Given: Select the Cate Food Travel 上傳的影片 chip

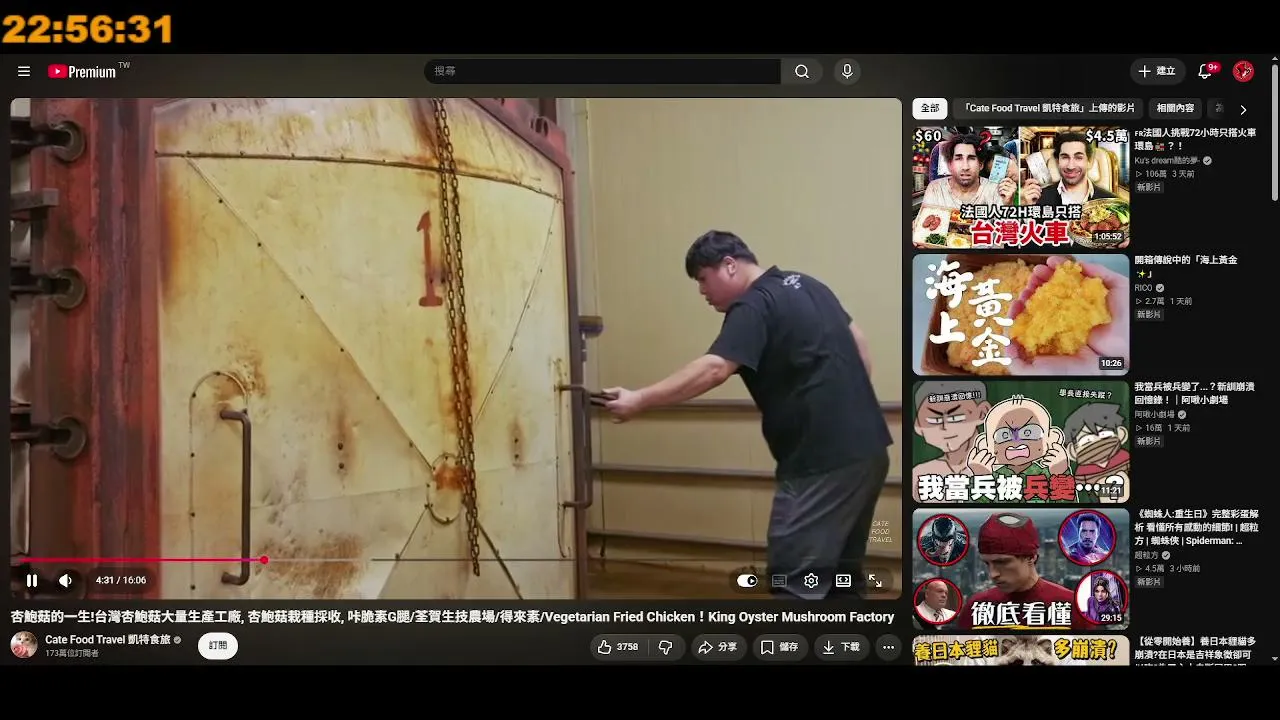Looking at the screenshot, I should (x=1050, y=108).
